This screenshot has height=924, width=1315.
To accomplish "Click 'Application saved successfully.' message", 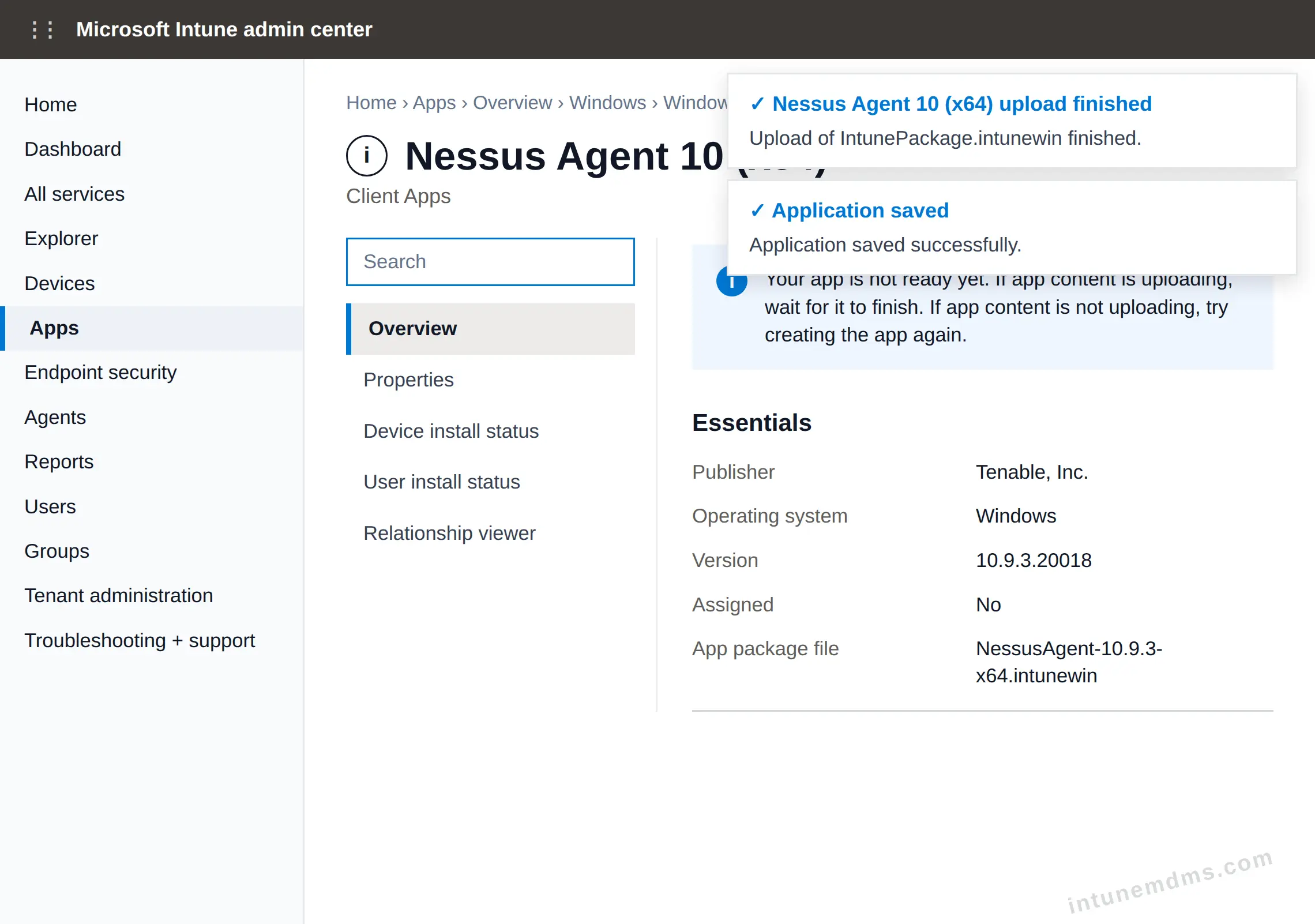I will pyautogui.click(x=885, y=245).
